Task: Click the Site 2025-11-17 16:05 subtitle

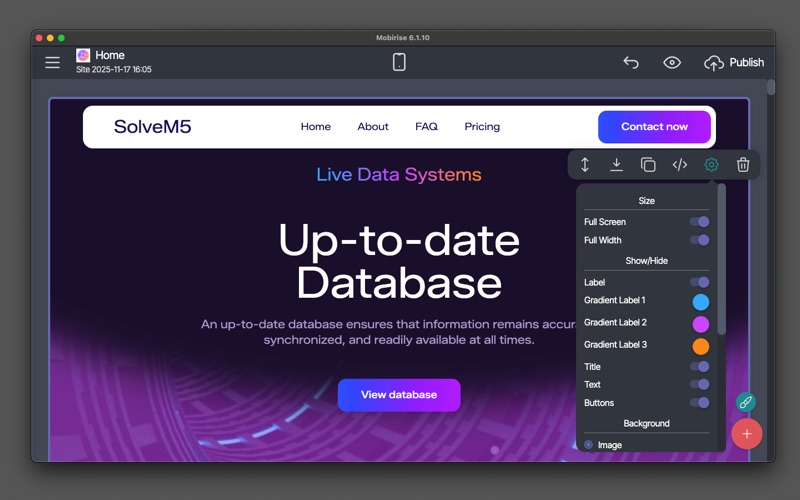Action: coord(114,69)
